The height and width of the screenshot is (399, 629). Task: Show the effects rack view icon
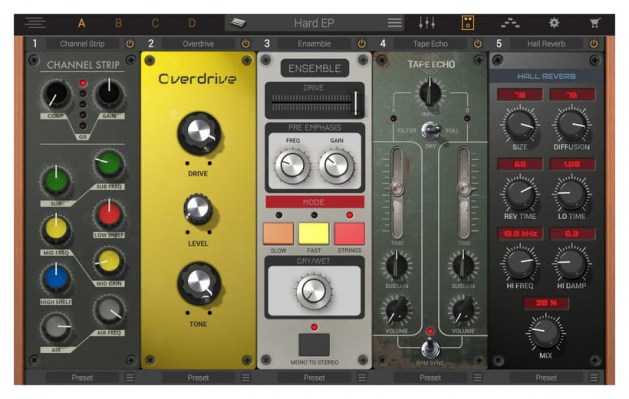coord(468,23)
